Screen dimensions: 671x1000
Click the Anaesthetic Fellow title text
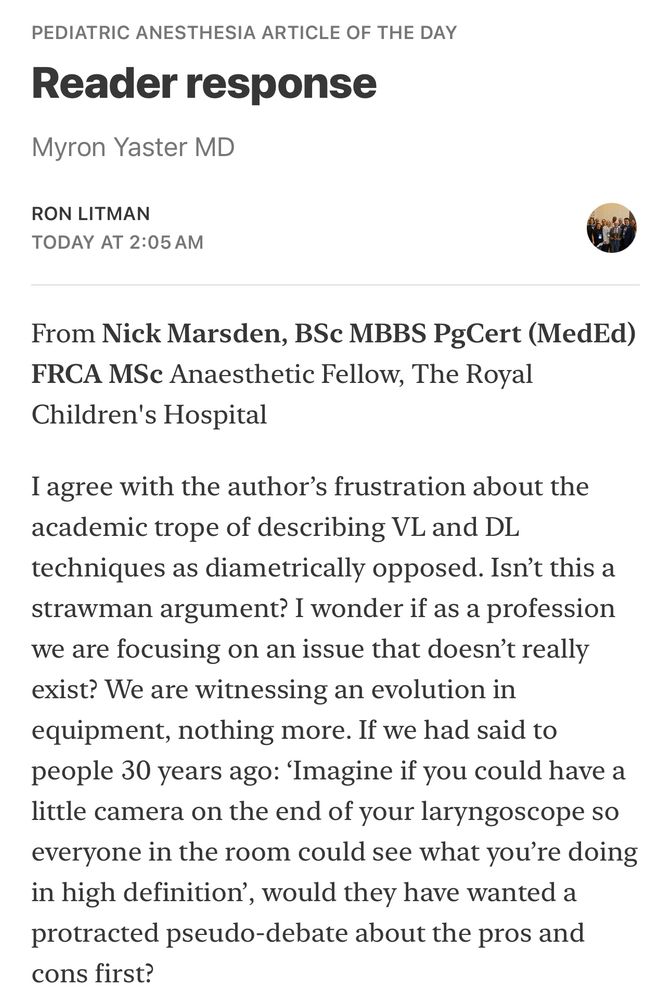pyautogui.click(x=286, y=374)
